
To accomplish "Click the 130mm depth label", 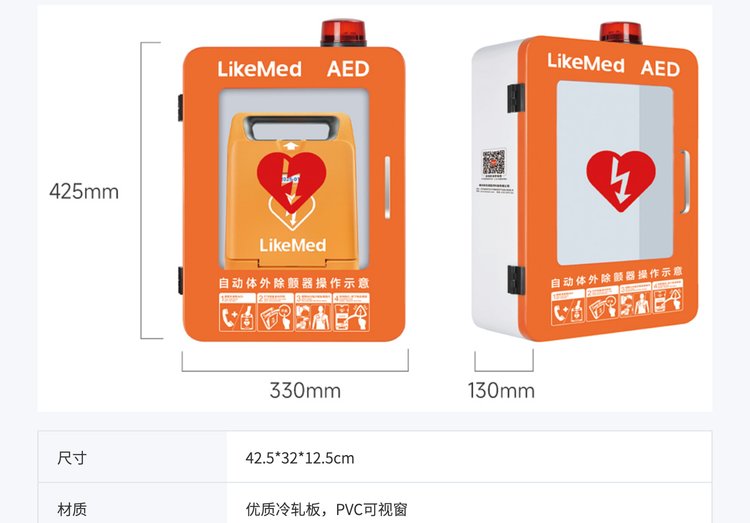I will click(x=501, y=390).
